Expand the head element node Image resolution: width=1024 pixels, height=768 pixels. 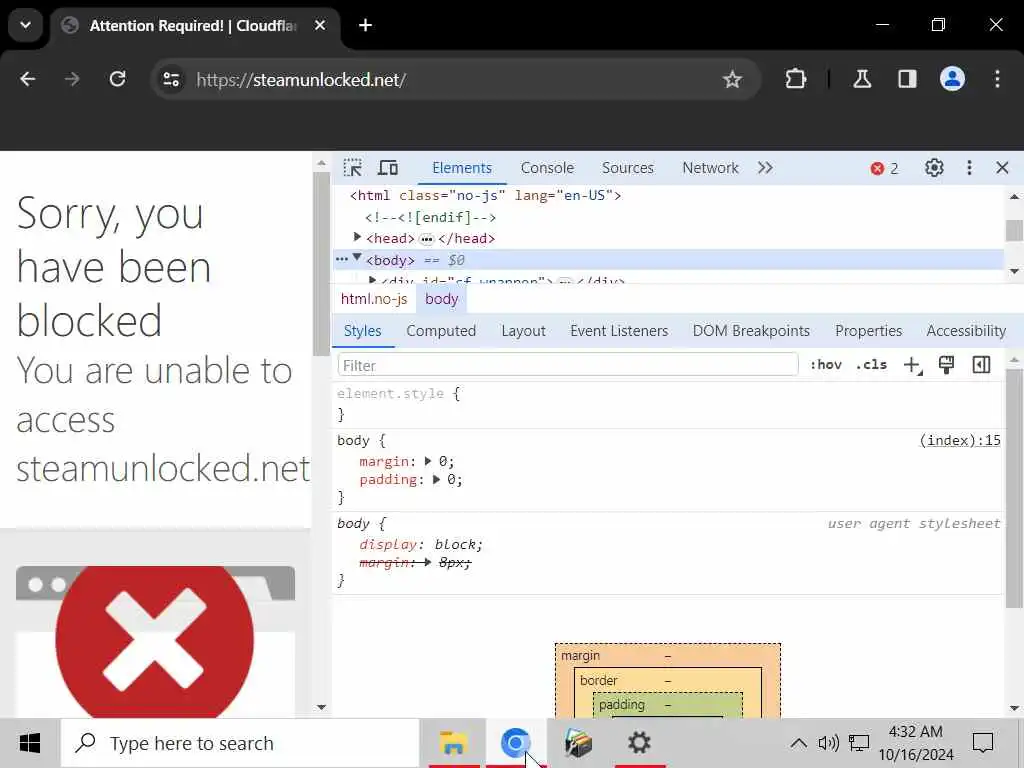[357, 237]
